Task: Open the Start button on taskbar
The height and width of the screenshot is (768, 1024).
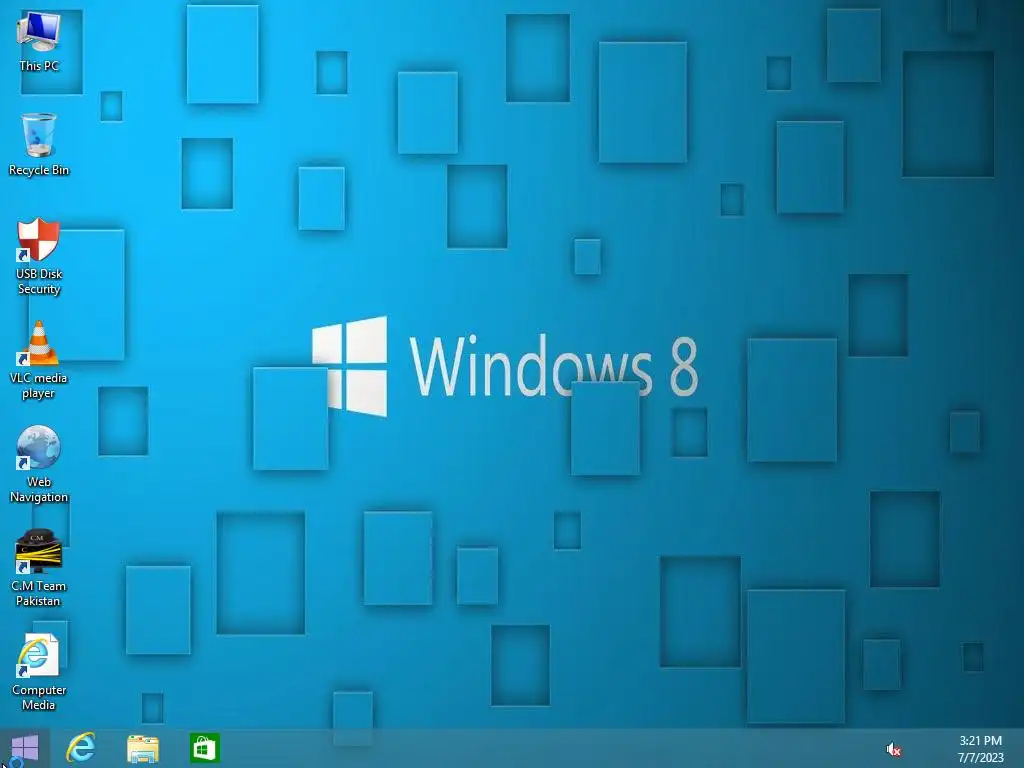Action: (x=25, y=748)
